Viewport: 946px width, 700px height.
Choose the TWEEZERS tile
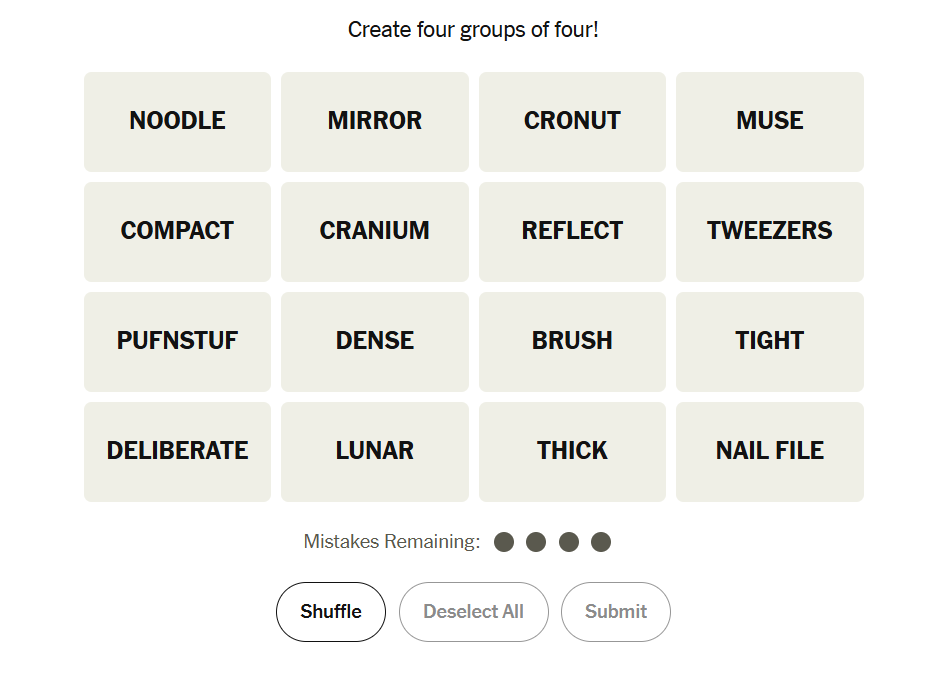click(769, 231)
